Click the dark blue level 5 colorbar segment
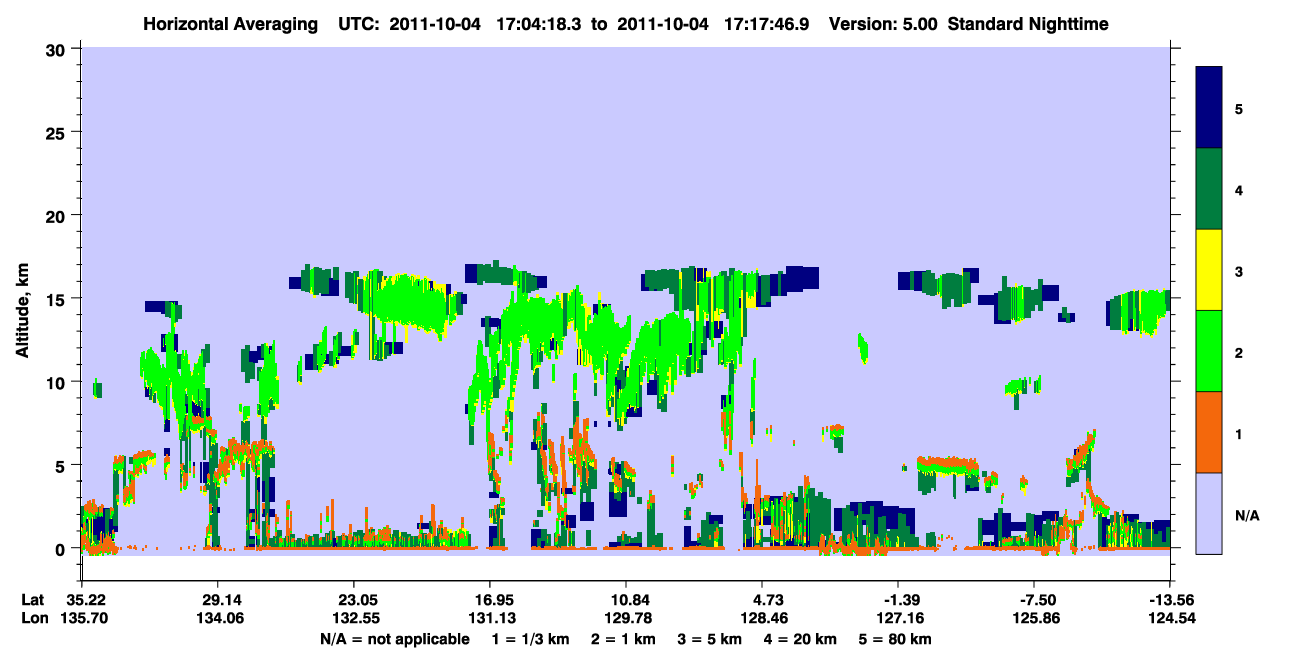This screenshot has width=1300, height=667. click(x=1209, y=108)
